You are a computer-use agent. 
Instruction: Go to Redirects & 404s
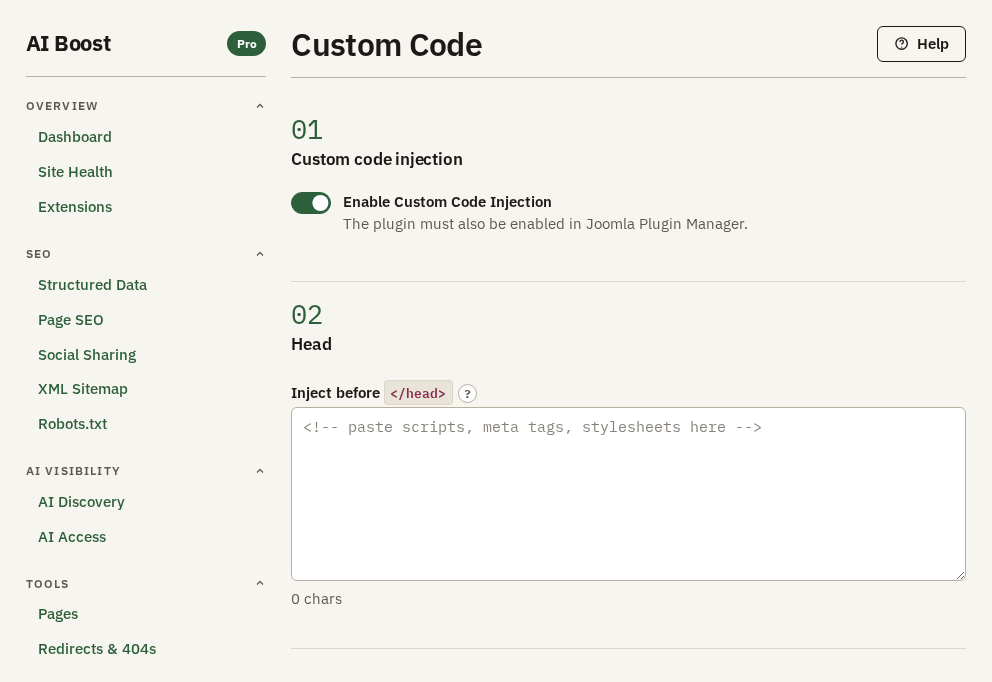tap(97, 649)
